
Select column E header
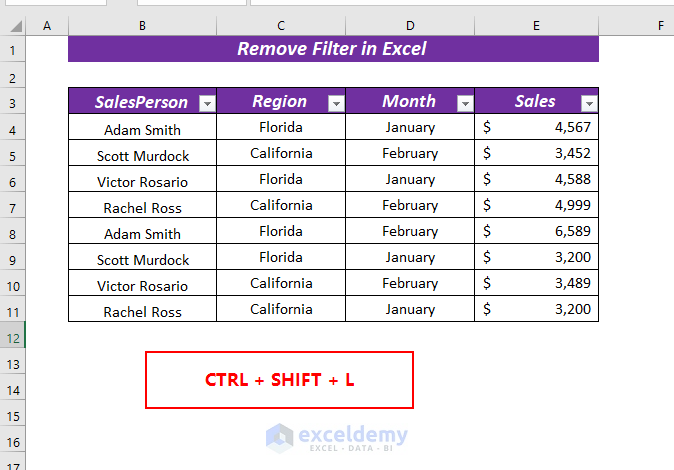coord(537,25)
